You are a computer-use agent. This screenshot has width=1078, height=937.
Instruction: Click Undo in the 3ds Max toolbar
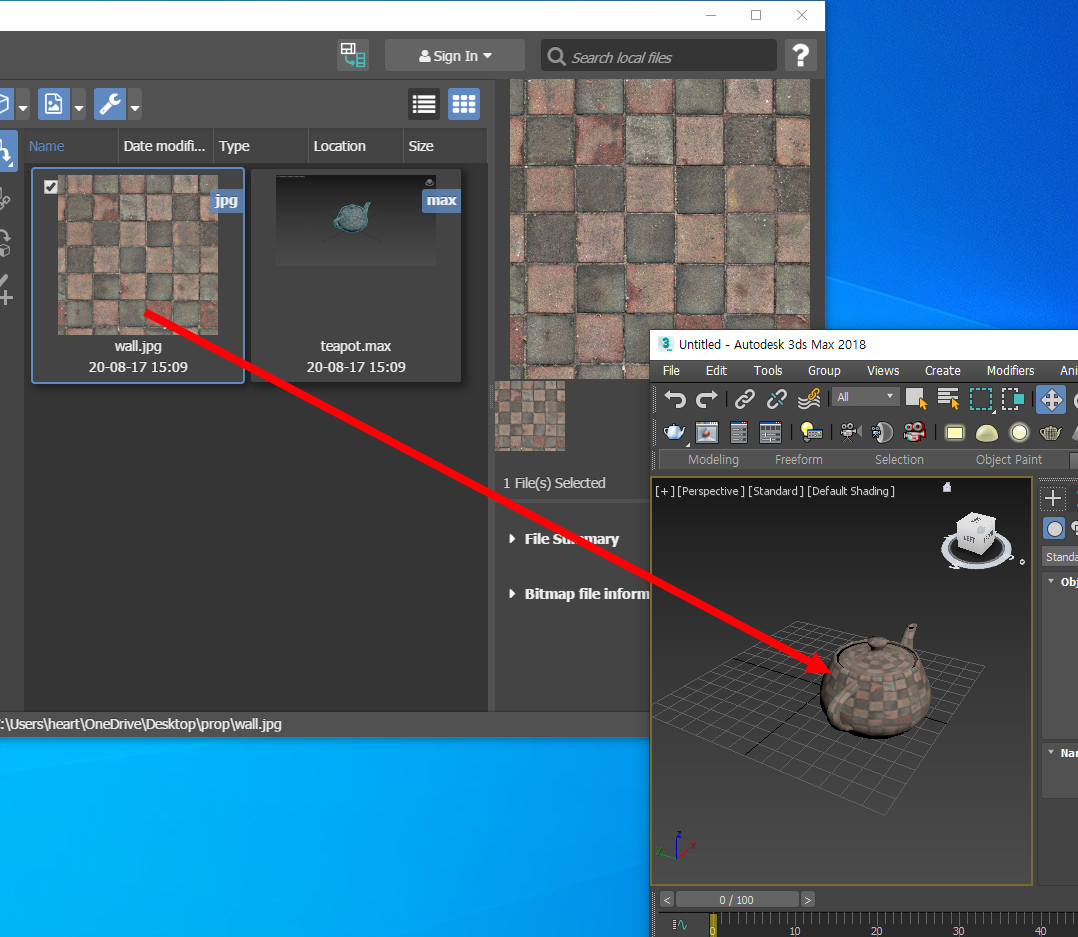(675, 399)
